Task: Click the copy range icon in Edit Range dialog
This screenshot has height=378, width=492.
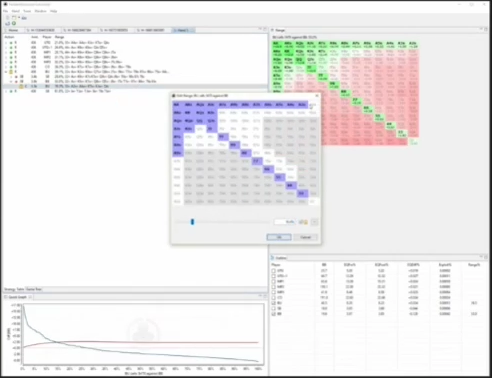Action: pyautogui.click(x=301, y=222)
